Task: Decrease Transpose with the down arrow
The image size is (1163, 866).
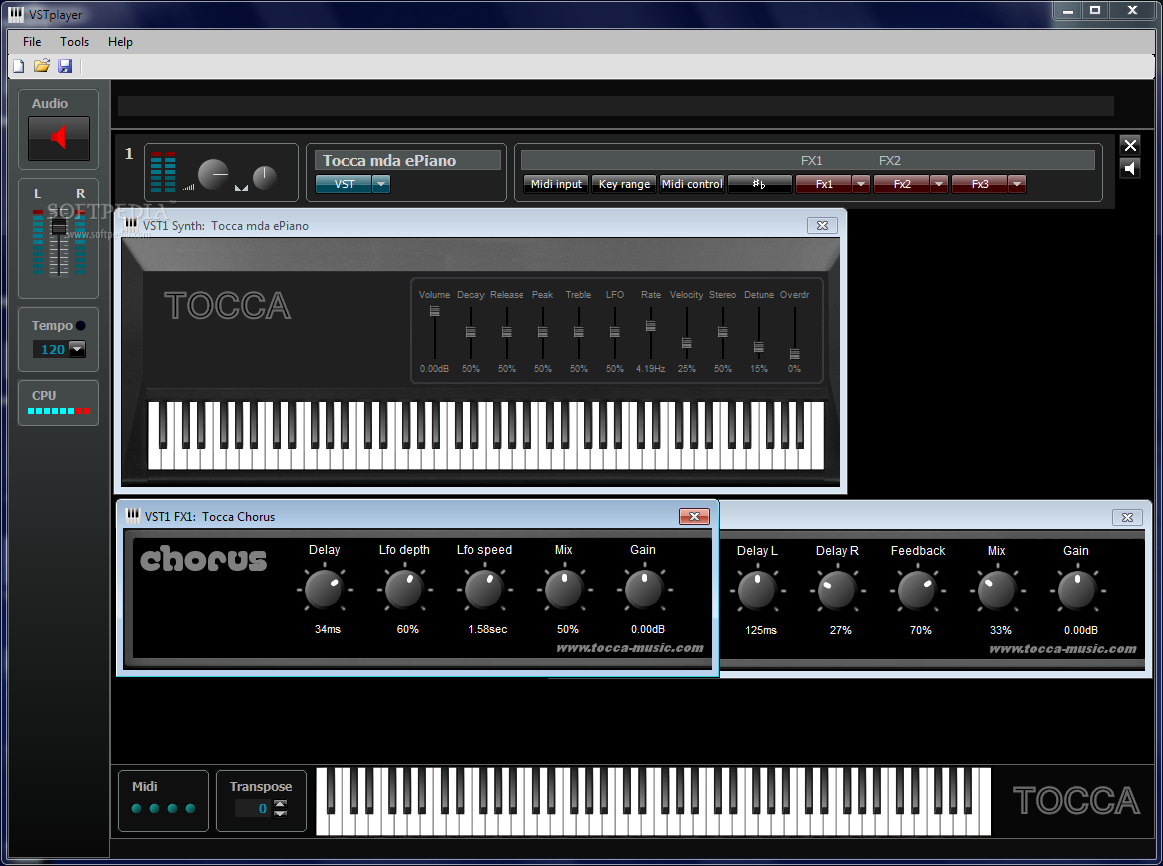Action: tap(280, 813)
